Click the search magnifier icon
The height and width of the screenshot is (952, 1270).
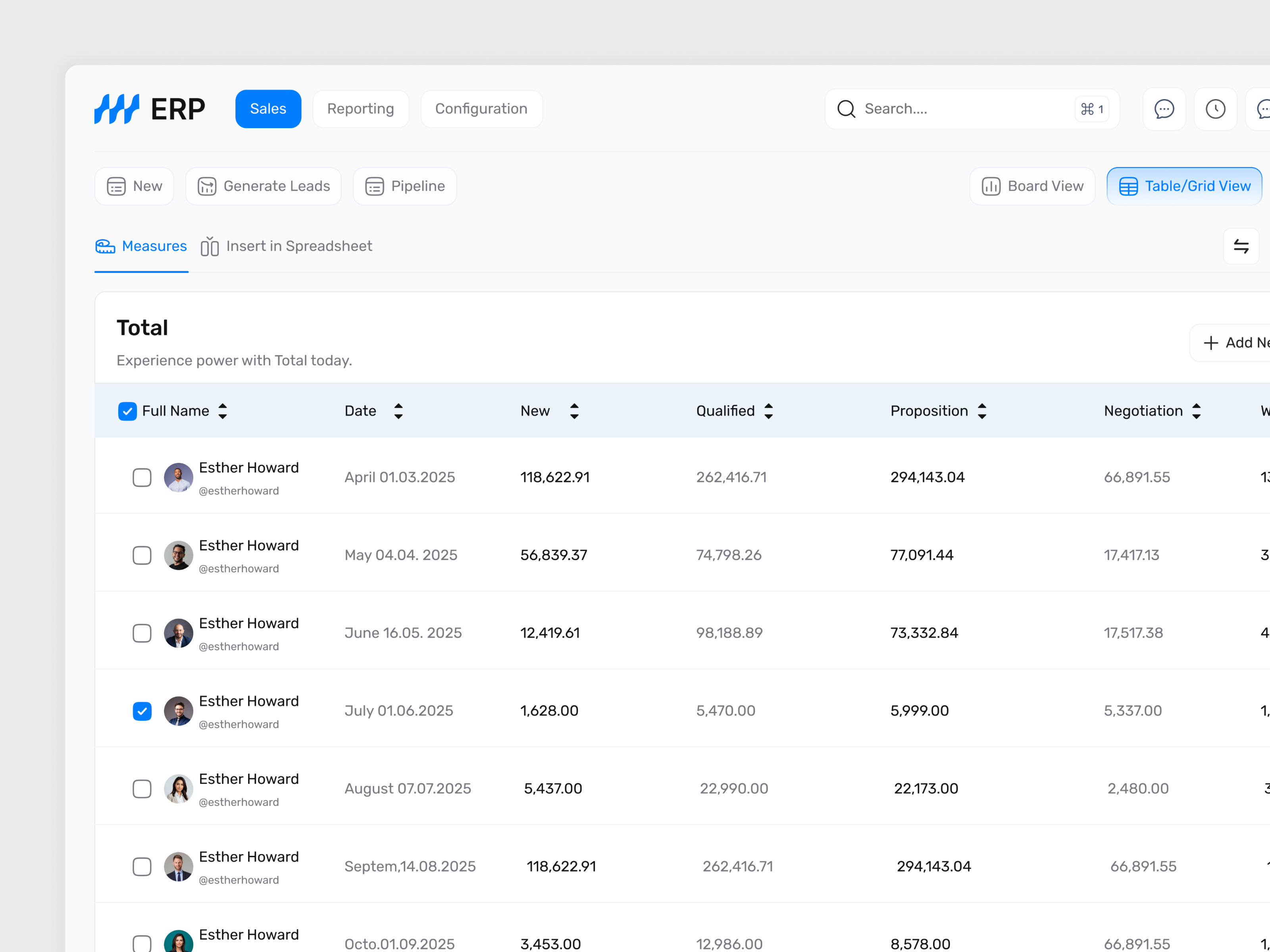tap(846, 109)
